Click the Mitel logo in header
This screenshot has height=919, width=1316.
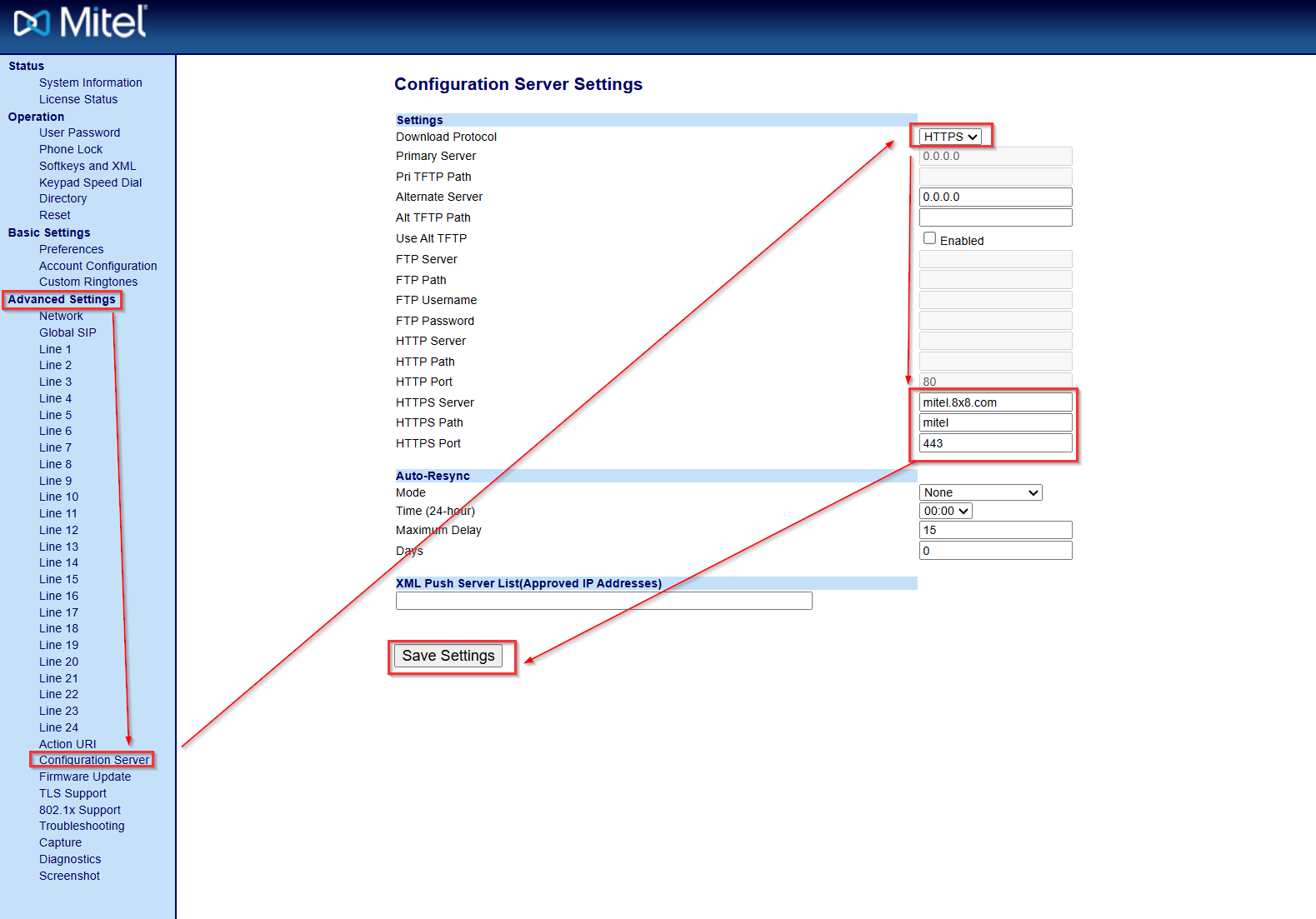click(80, 22)
